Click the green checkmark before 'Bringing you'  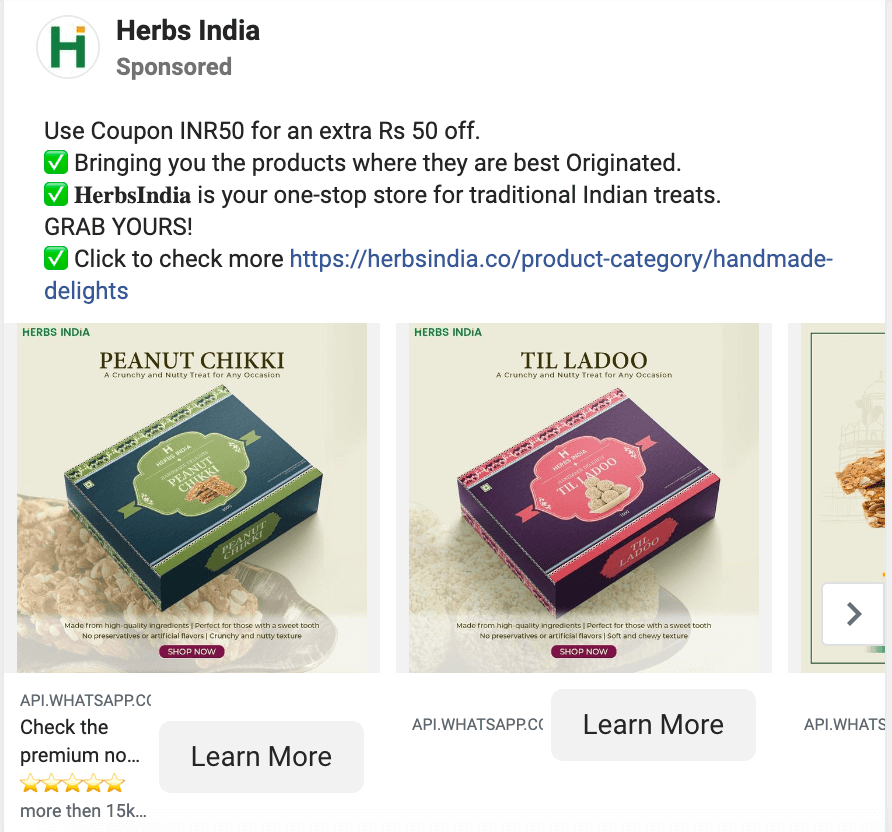pos(56,163)
